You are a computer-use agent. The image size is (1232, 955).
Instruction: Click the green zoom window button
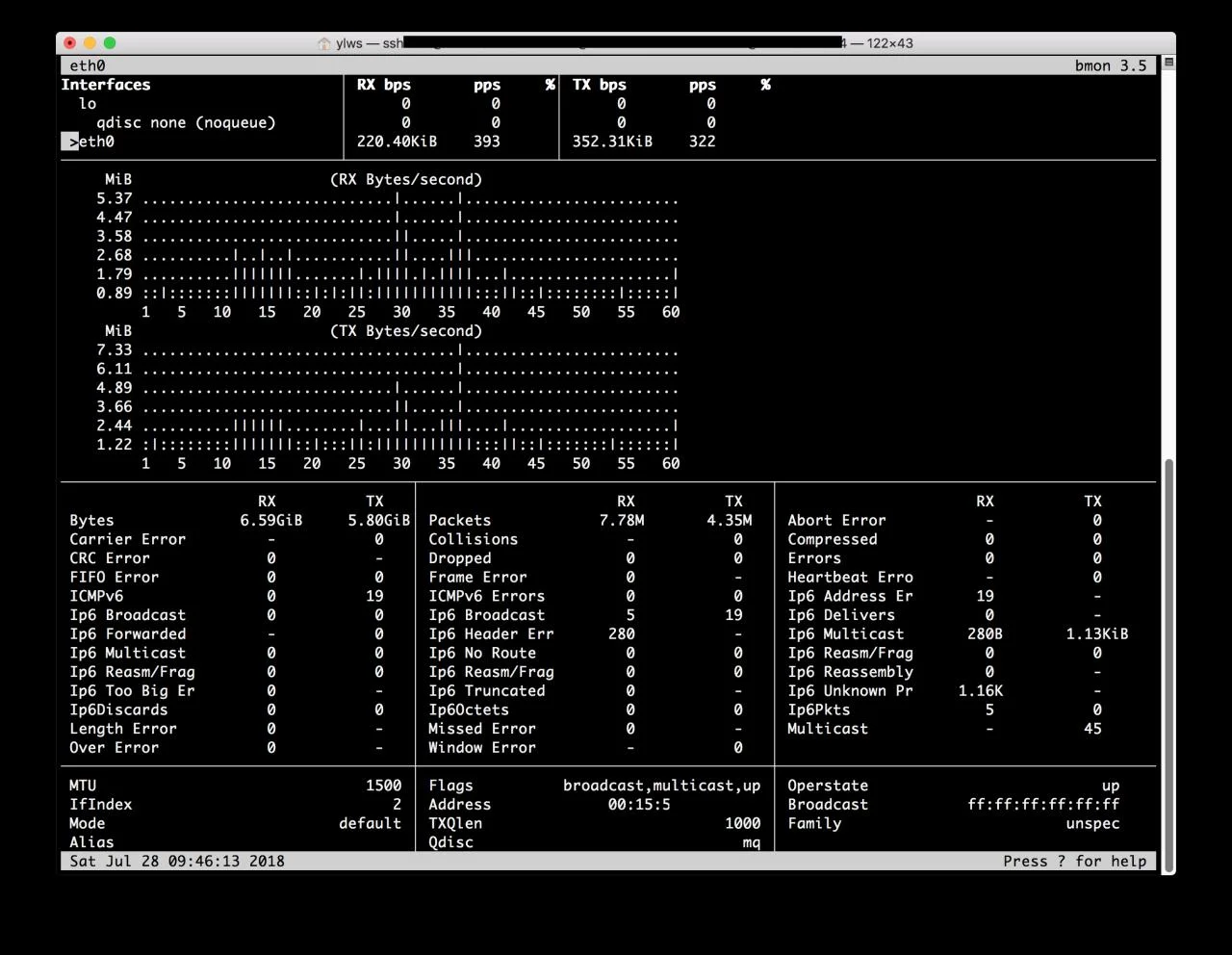tap(110, 43)
